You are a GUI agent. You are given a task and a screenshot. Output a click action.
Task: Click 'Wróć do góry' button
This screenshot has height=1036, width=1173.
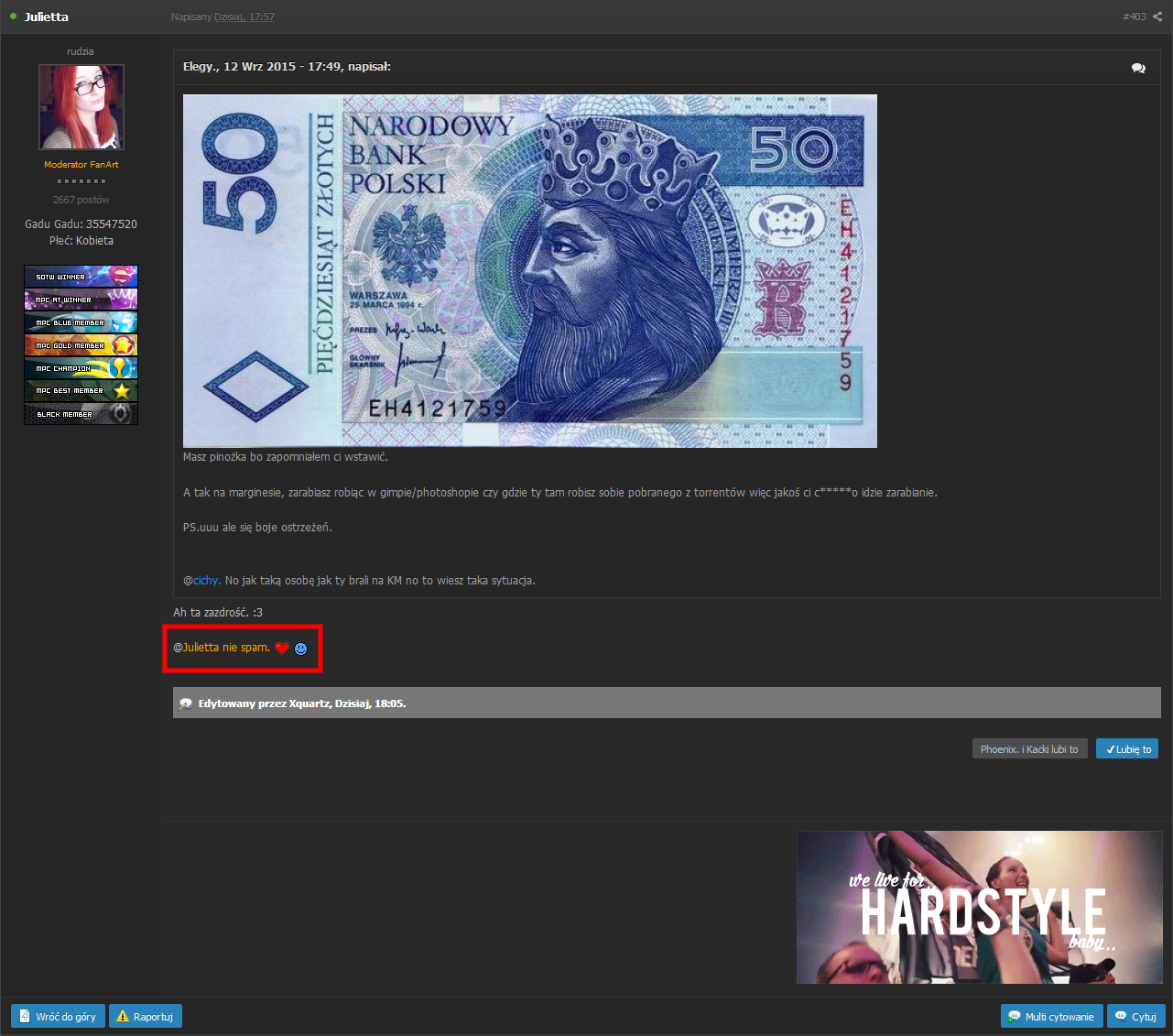pyautogui.click(x=58, y=1016)
